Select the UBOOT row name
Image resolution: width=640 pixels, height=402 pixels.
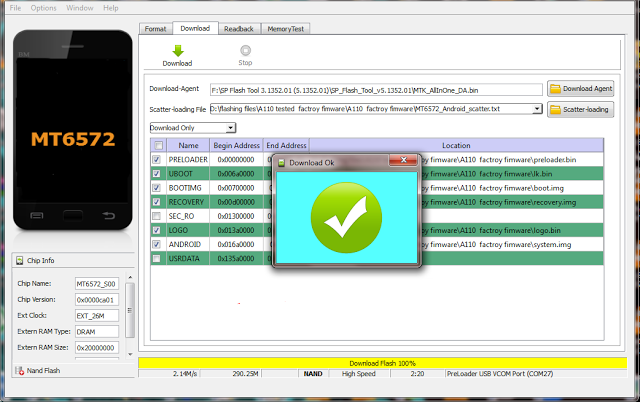point(180,174)
